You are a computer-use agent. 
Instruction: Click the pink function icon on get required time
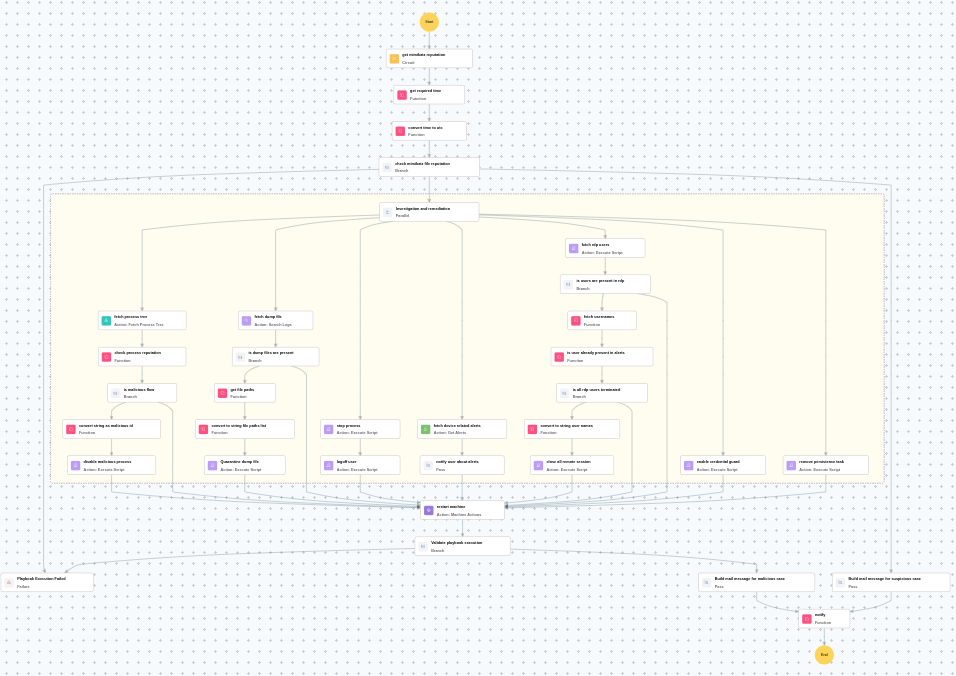[402, 95]
